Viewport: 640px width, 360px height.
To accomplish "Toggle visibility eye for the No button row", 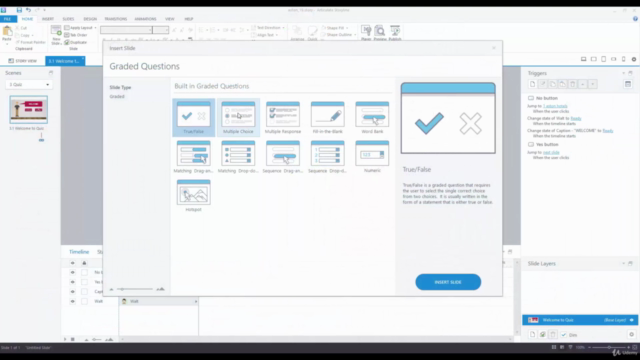I will pyautogui.click(x=73, y=272).
